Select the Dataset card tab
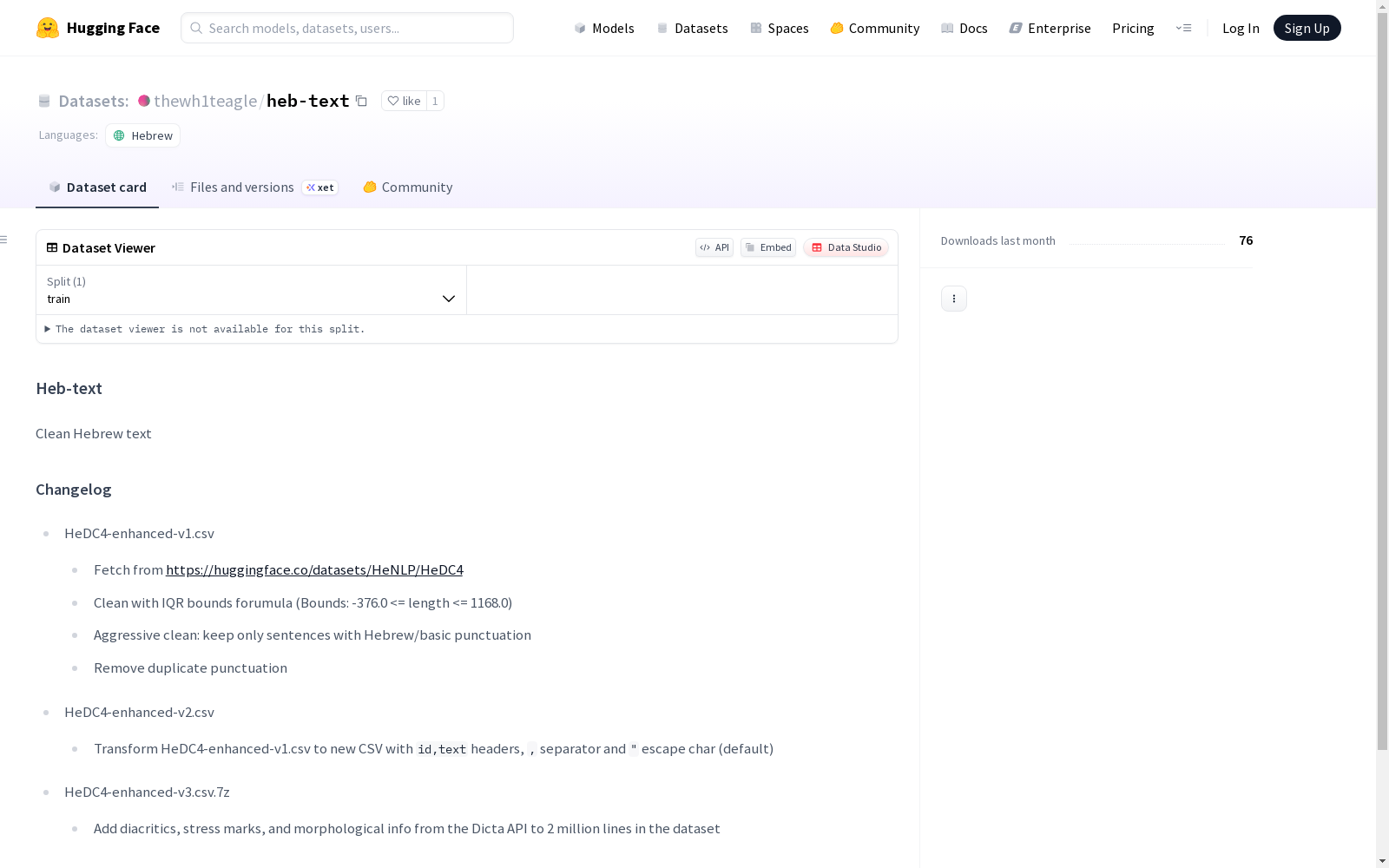This screenshot has height=868, width=1389. click(97, 187)
